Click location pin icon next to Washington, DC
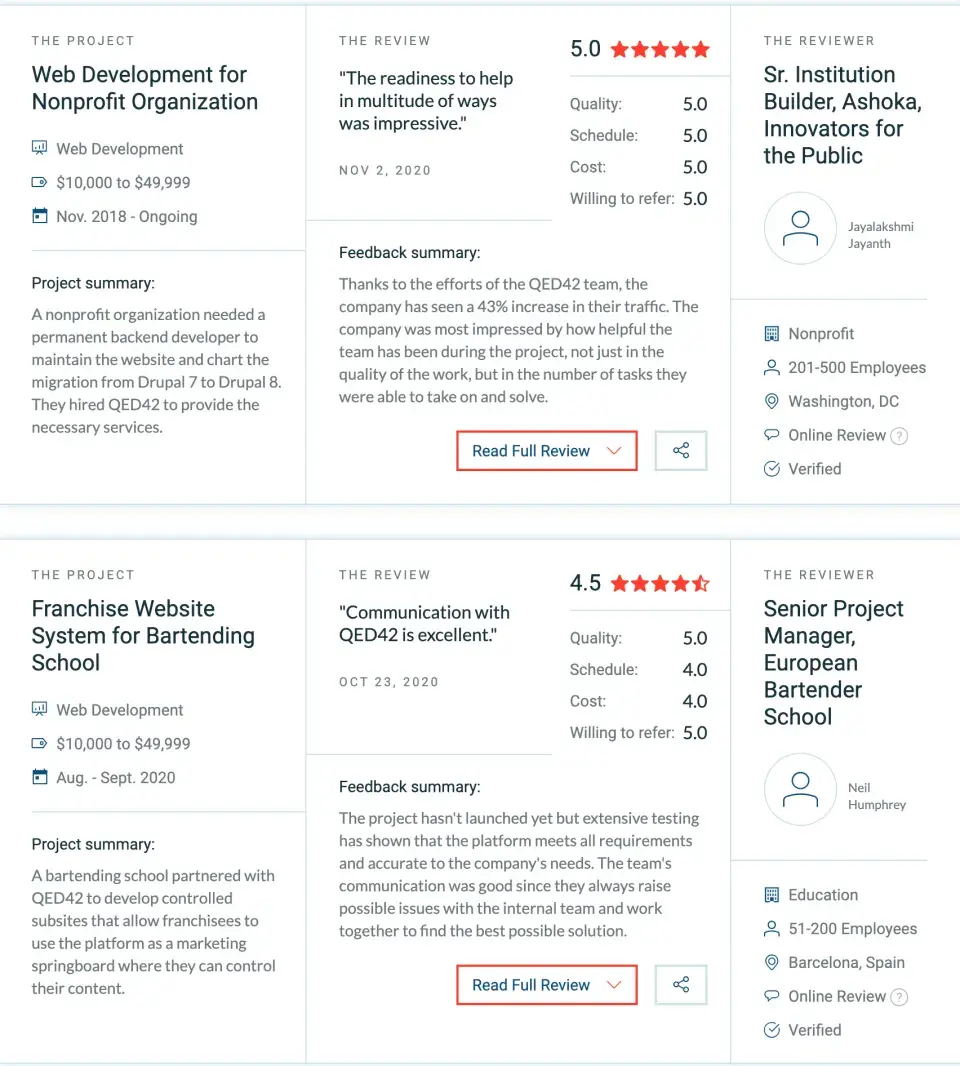Image resolution: width=960 pixels, height=1066 pixels. pyautogui.click(x=772, y=401)
